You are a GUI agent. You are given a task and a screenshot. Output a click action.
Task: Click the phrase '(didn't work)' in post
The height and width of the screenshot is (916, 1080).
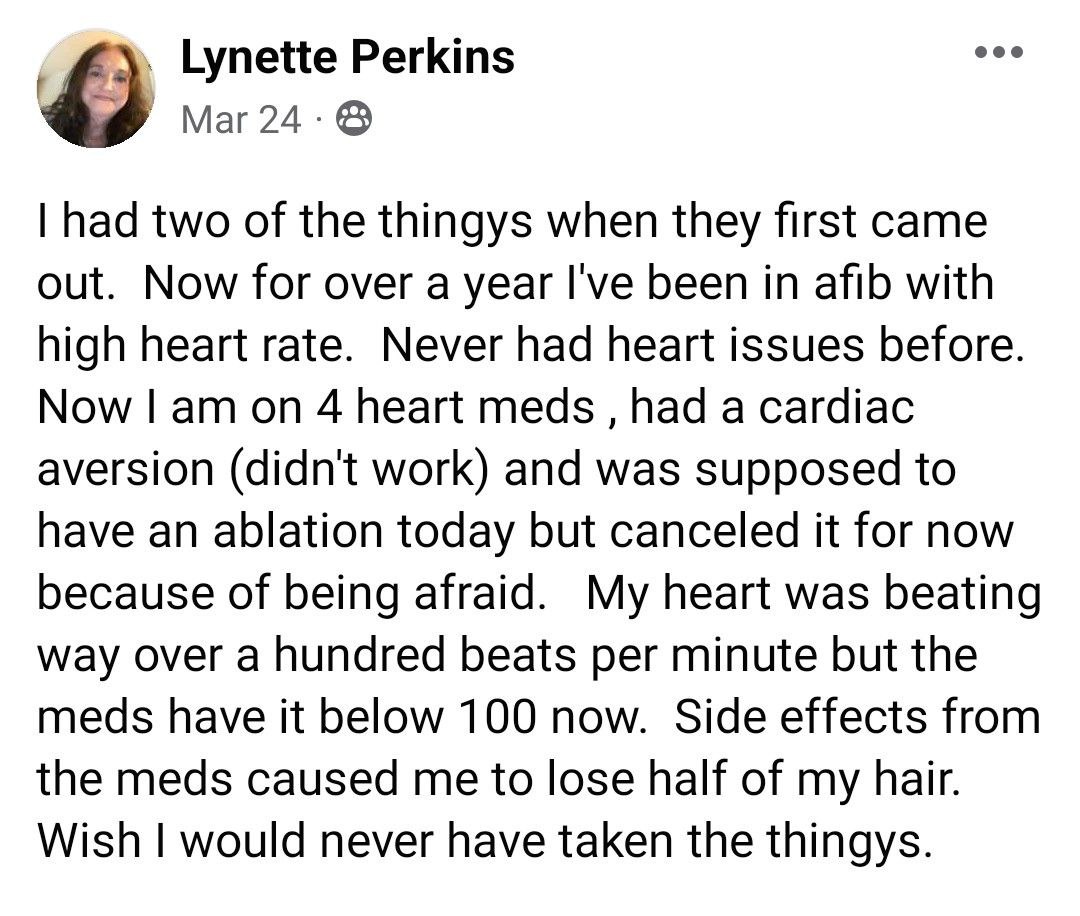point(361,470)
